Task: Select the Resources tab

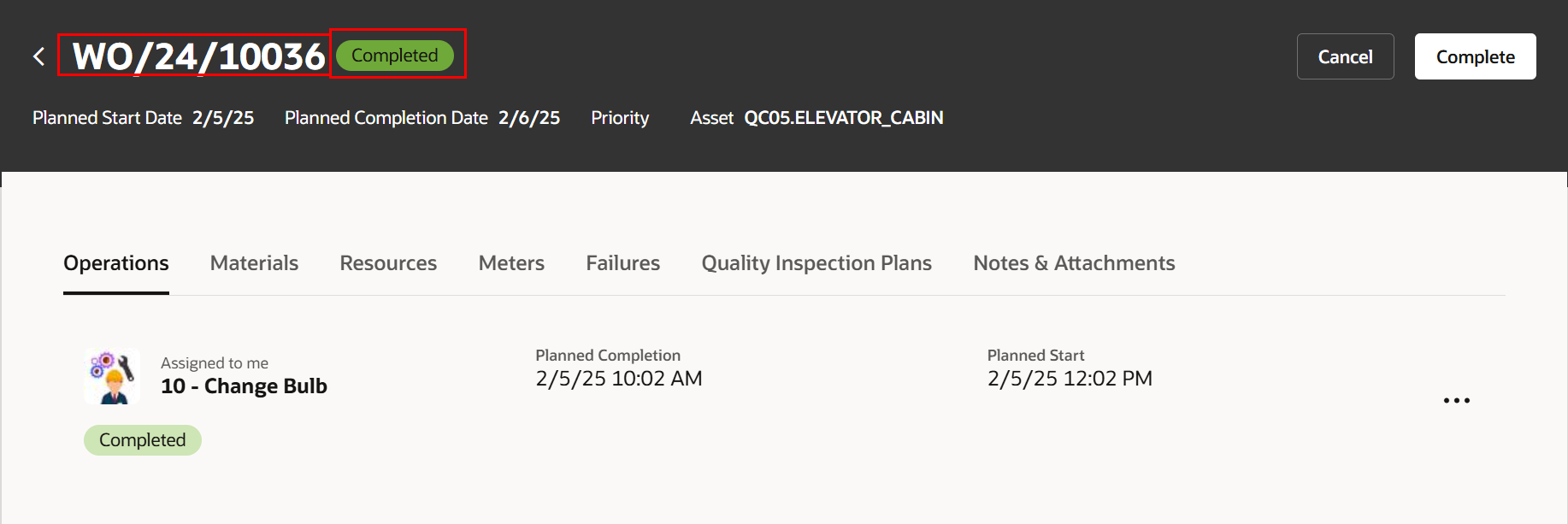Action: [388, 263]
